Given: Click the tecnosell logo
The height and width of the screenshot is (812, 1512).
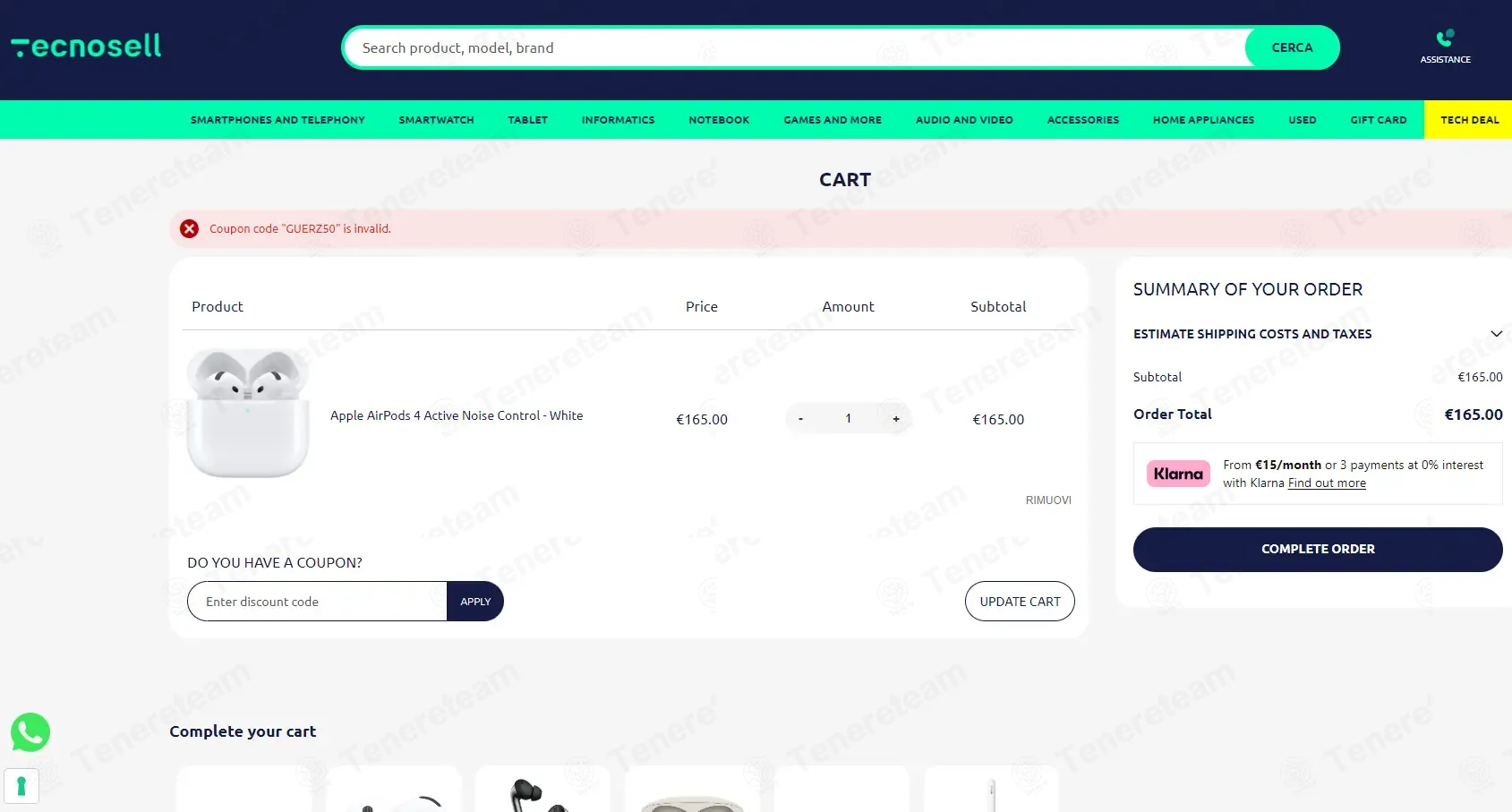Looking at the screenshot, I should click(86, 46).
